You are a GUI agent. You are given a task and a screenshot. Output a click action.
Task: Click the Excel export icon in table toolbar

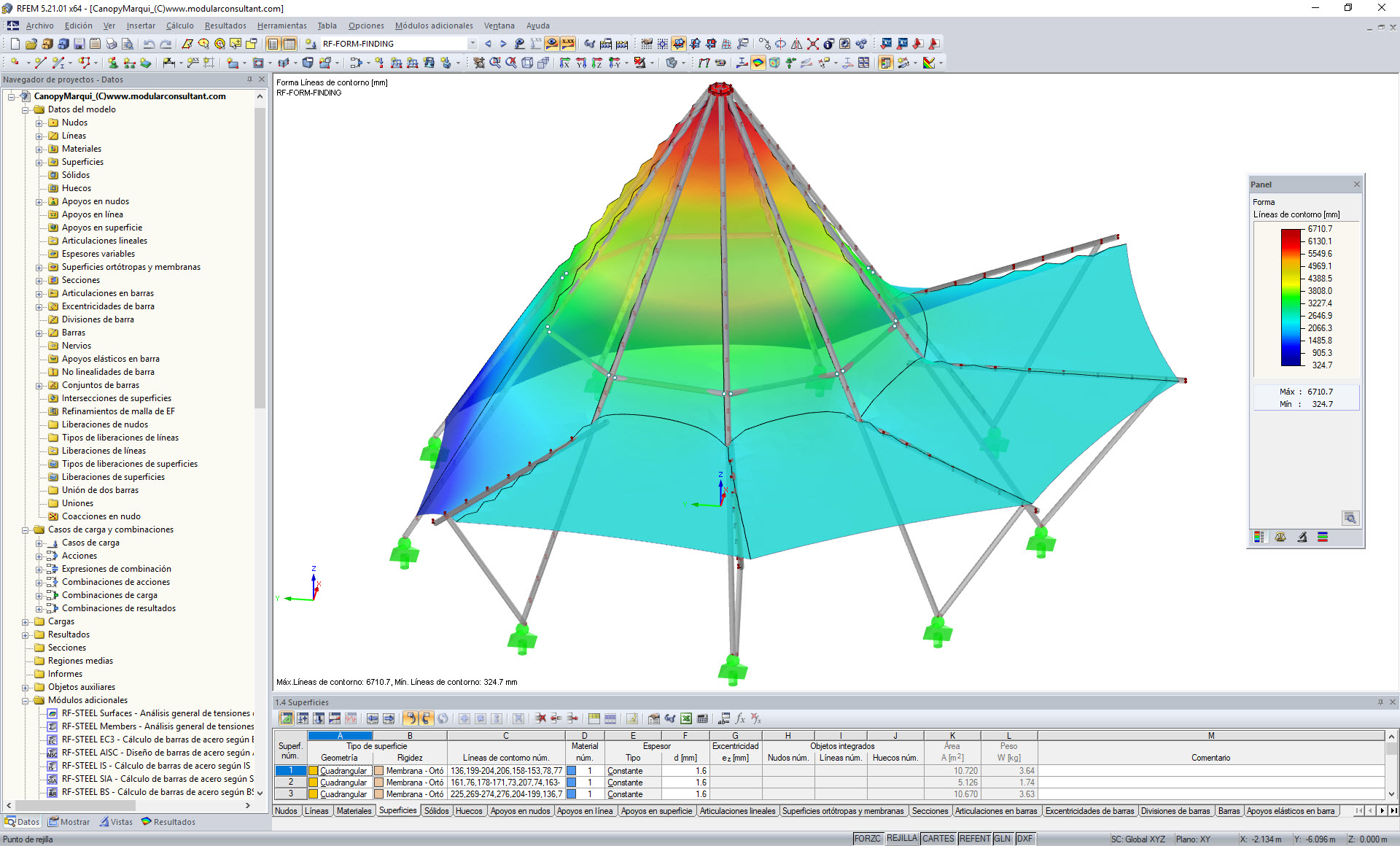686,718
